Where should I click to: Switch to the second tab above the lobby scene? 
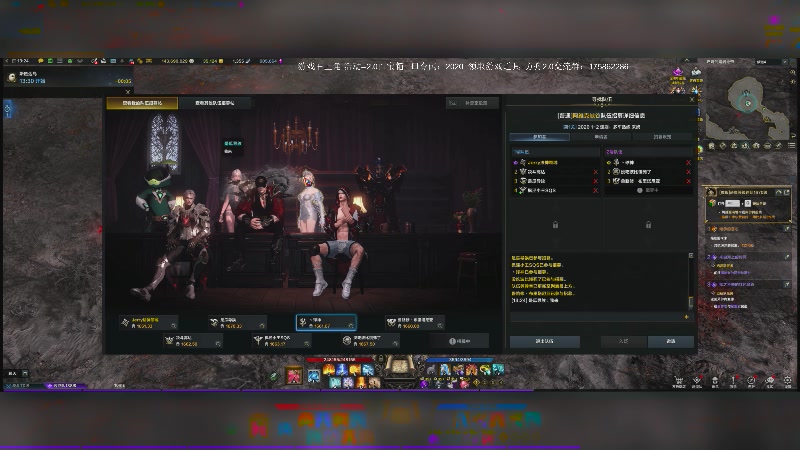(215, 103)
